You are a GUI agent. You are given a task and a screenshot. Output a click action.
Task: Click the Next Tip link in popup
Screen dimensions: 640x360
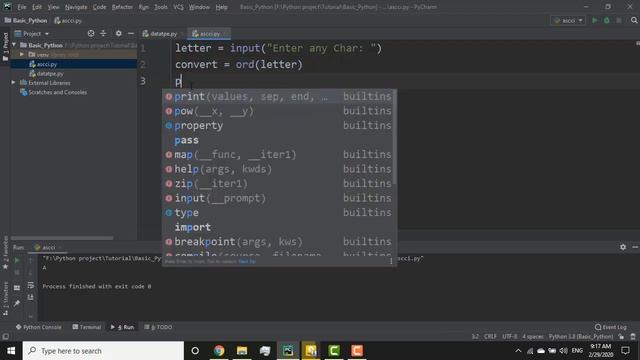[x=247, y=261]
